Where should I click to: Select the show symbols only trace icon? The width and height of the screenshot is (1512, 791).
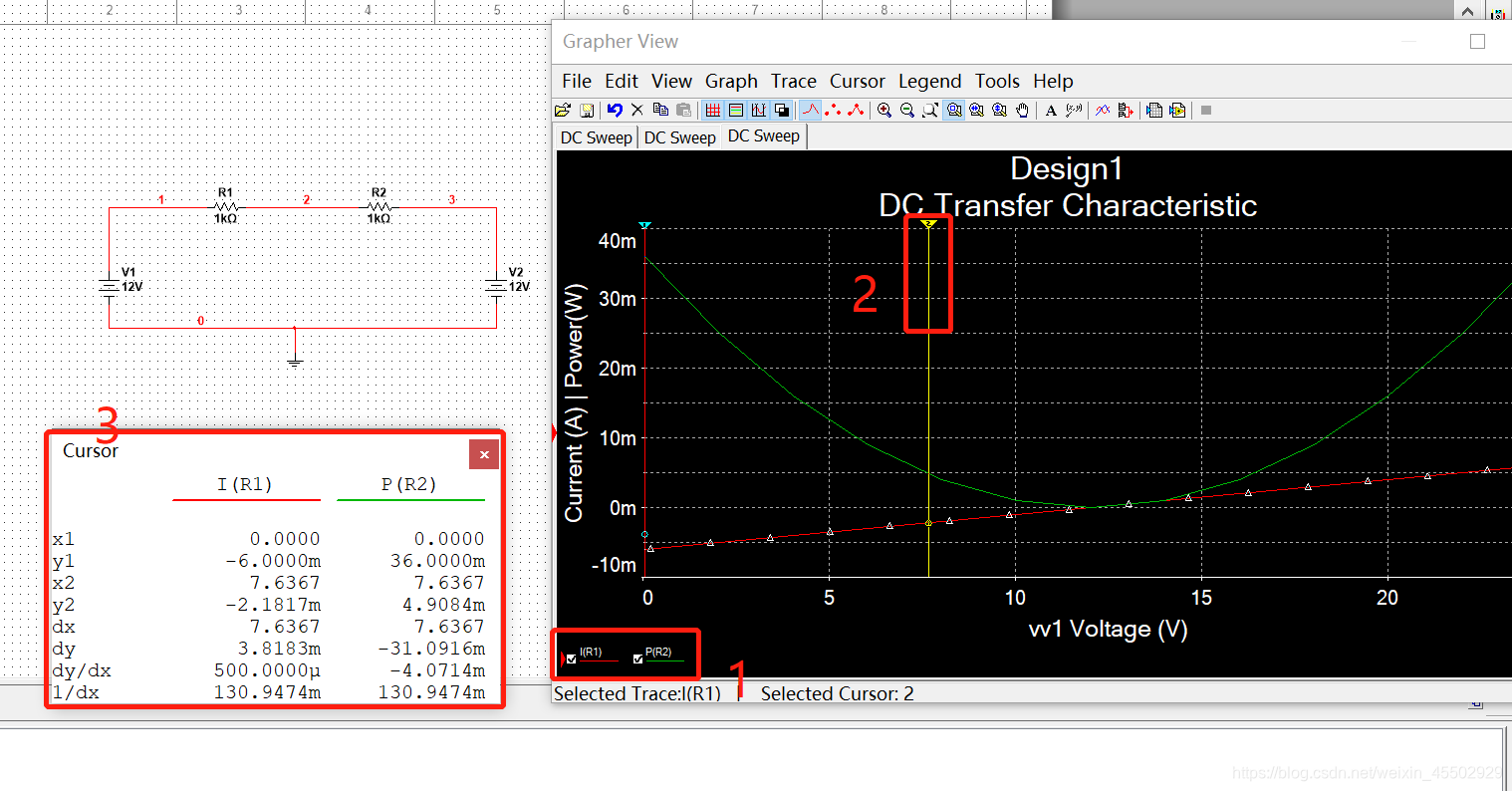(834, 110)
